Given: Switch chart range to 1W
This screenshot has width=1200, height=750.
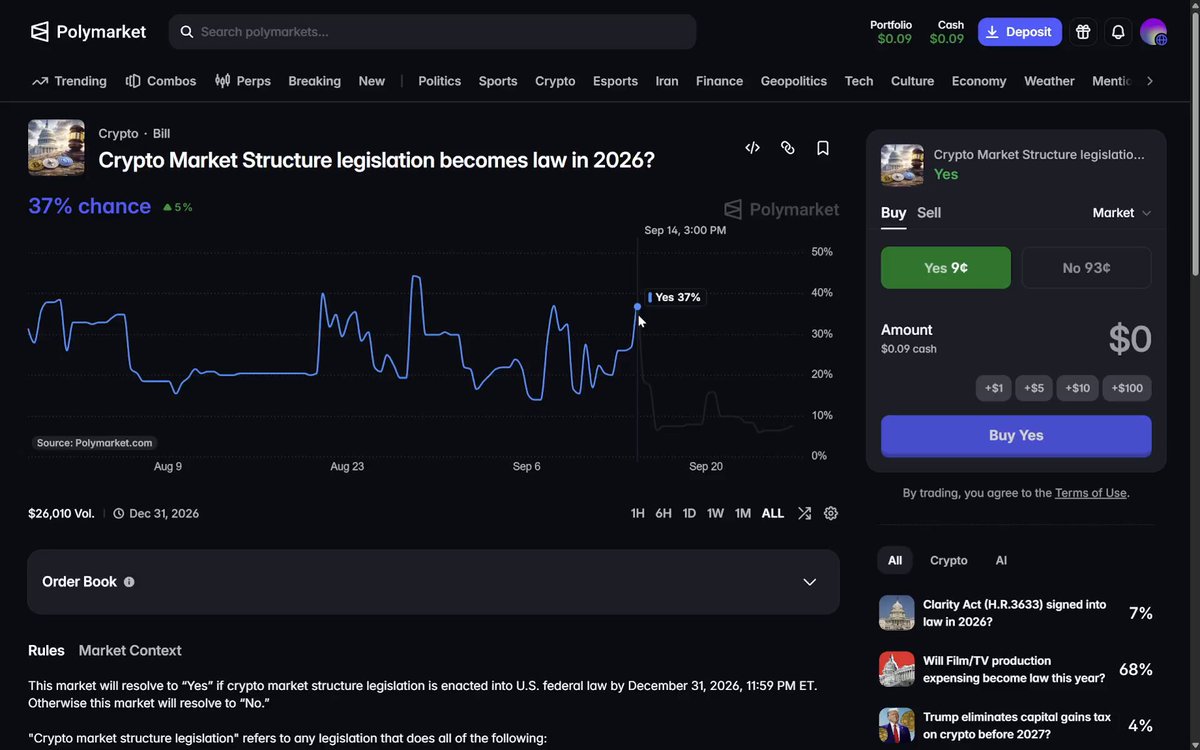Looking at the screenshot, I should 715,513.
